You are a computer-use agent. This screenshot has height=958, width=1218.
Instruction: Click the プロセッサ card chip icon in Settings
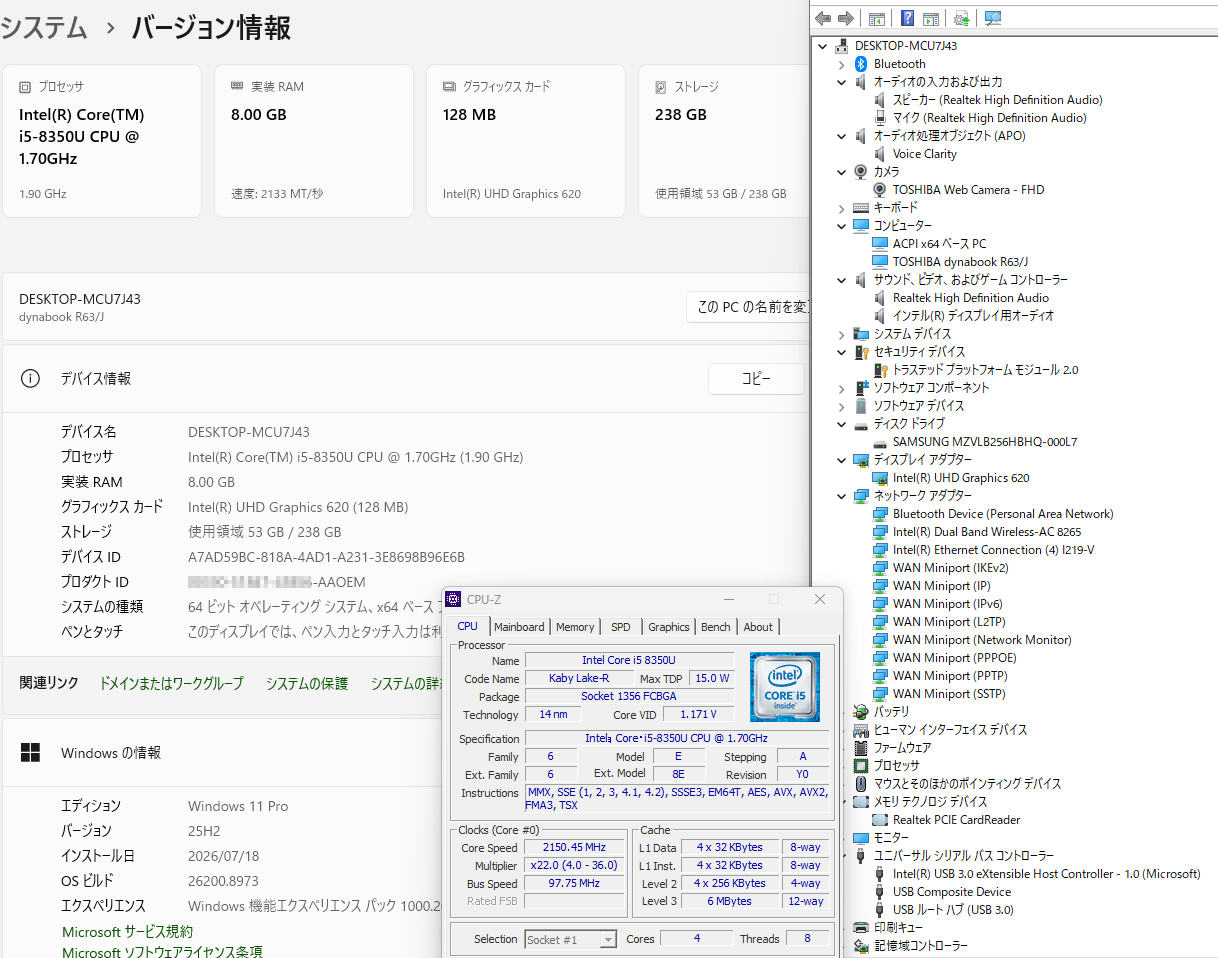tap(25, 87)
